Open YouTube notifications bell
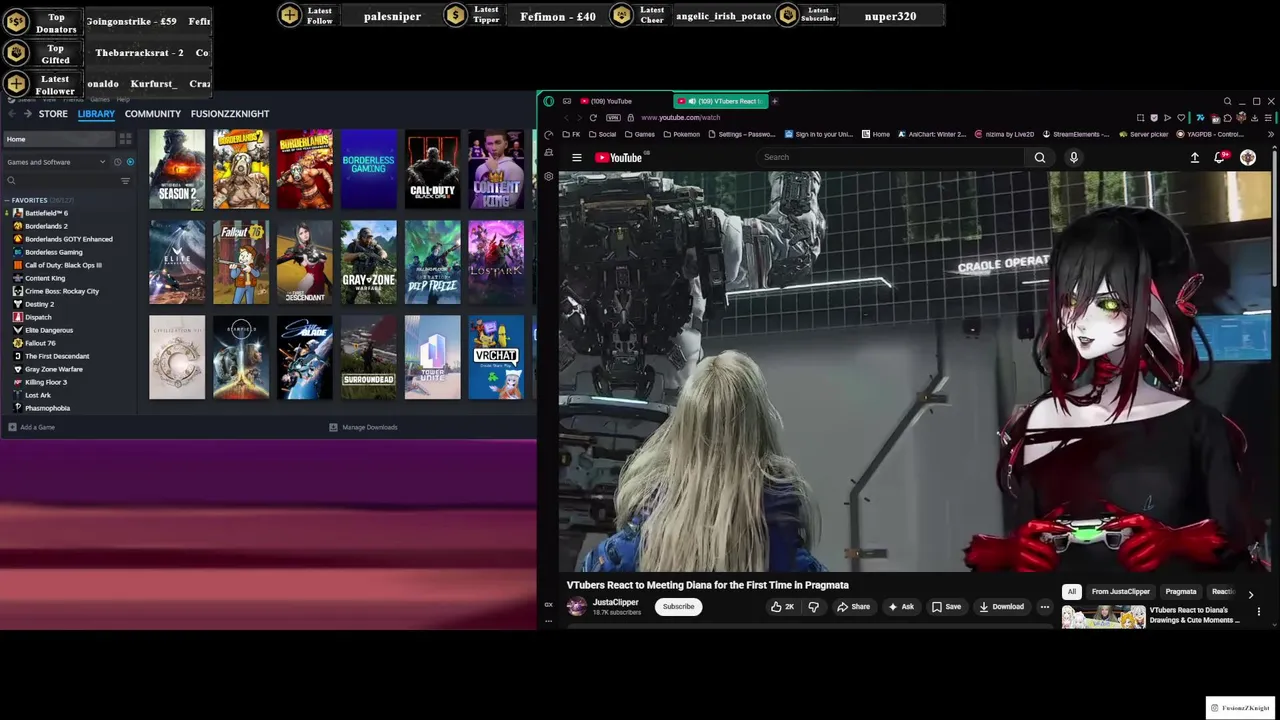1280x720 pixels. [1220, 157]
